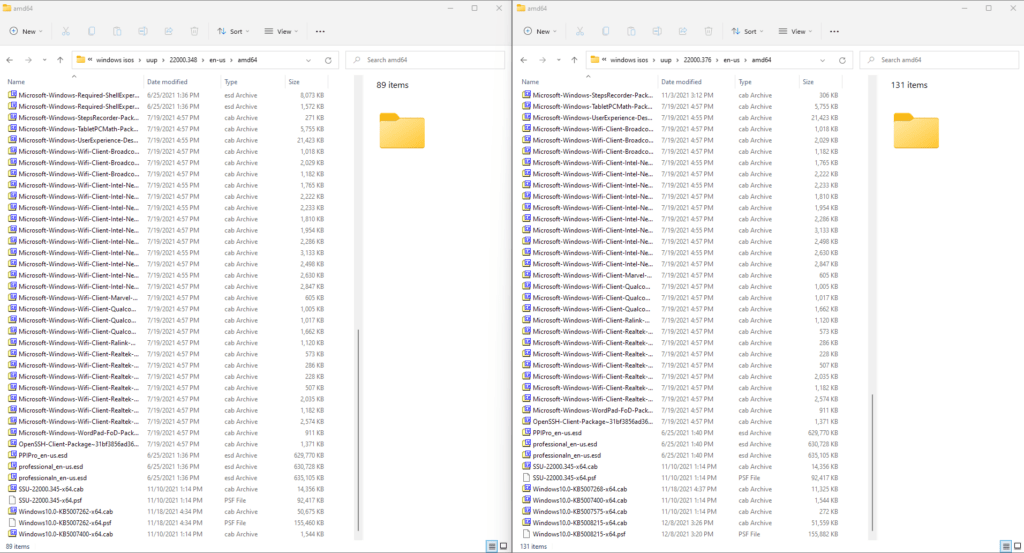Click the 22000.376 breadcrumb in right address bar
This screenshot has width=1024, height=553.
click(697, 60)
